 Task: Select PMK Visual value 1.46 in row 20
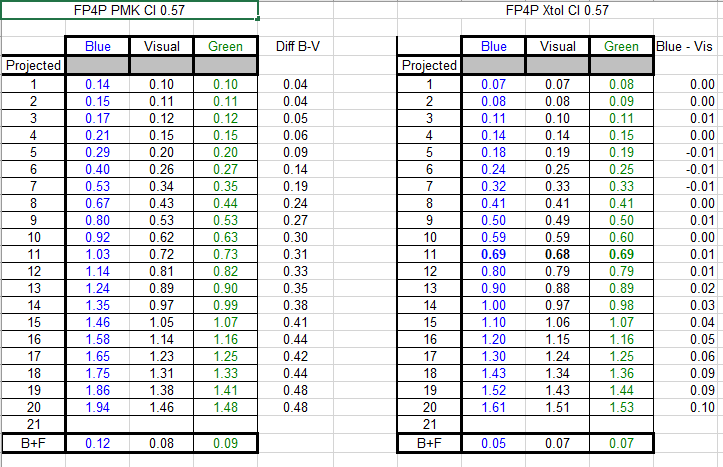pos(161,406)
